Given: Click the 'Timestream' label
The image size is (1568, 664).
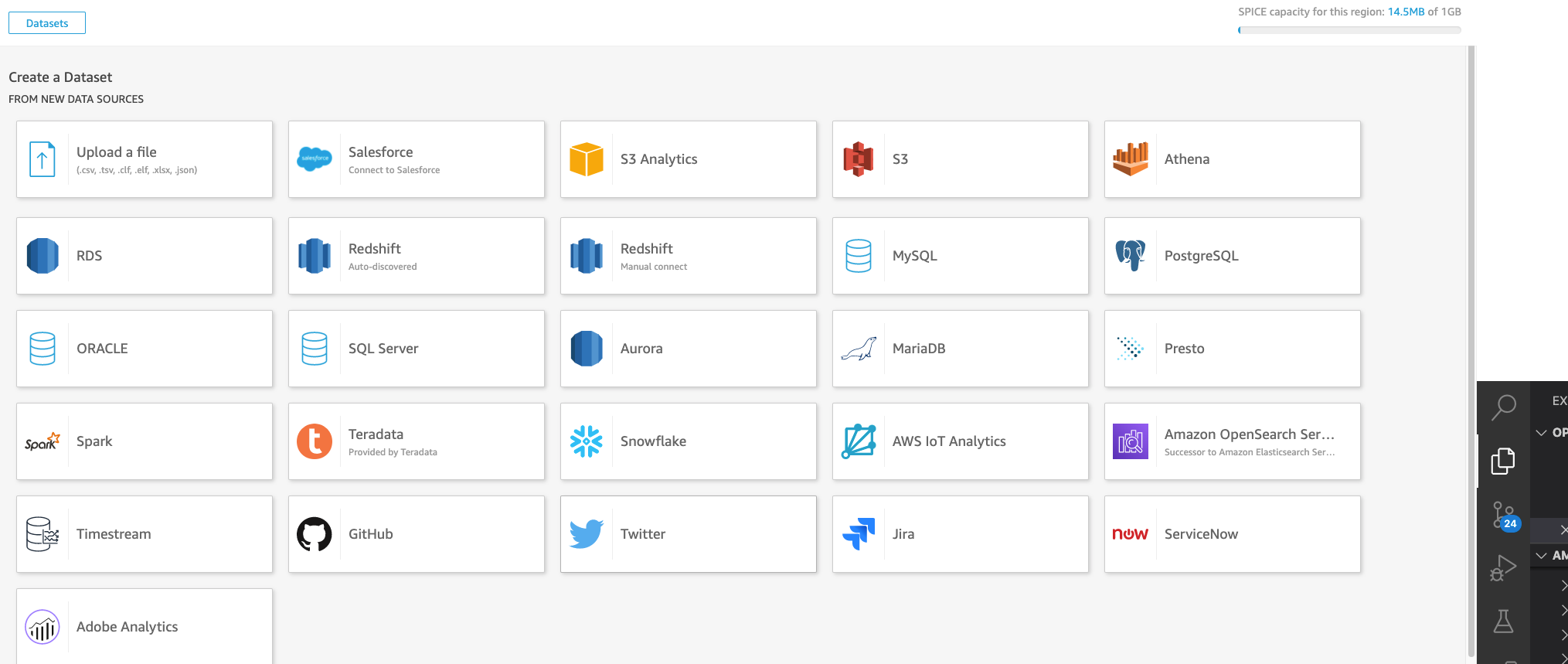Looking at the screenshot, I should point(114,534).
